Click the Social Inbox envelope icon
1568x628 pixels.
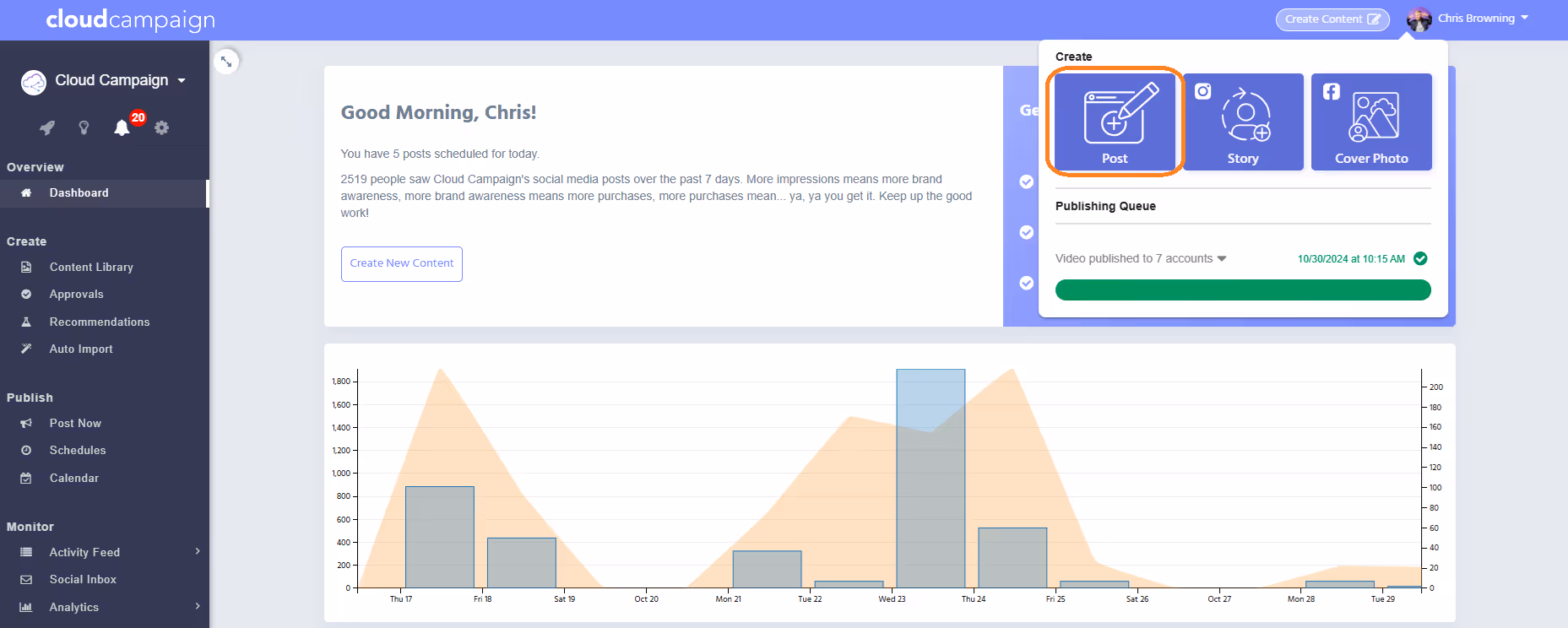pyautogui.click(x=26, y=579)
